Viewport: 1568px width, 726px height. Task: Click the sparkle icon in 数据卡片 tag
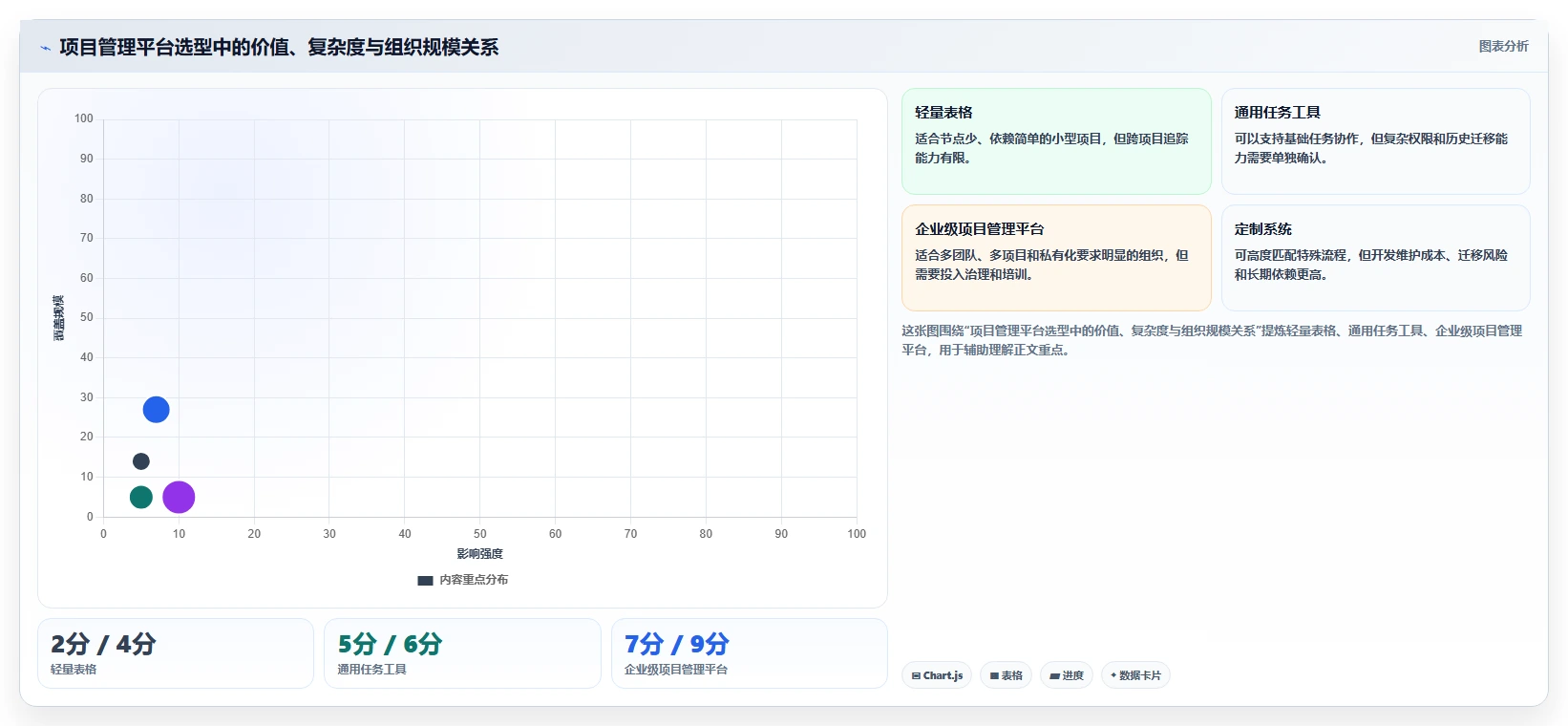click(1113, 675)
